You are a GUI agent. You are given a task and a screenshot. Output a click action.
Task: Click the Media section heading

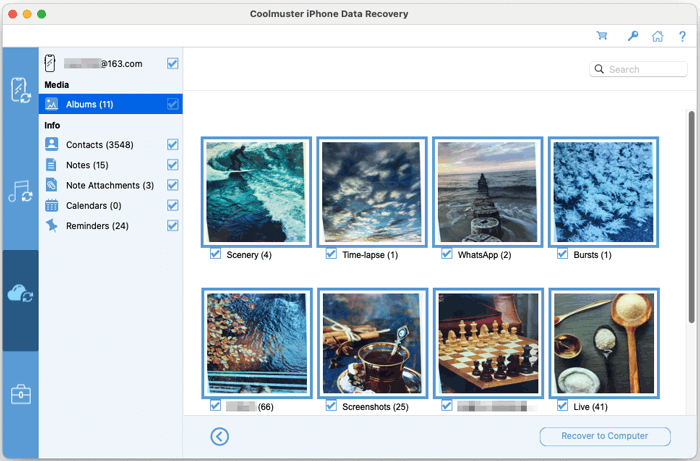pos(57,85)
